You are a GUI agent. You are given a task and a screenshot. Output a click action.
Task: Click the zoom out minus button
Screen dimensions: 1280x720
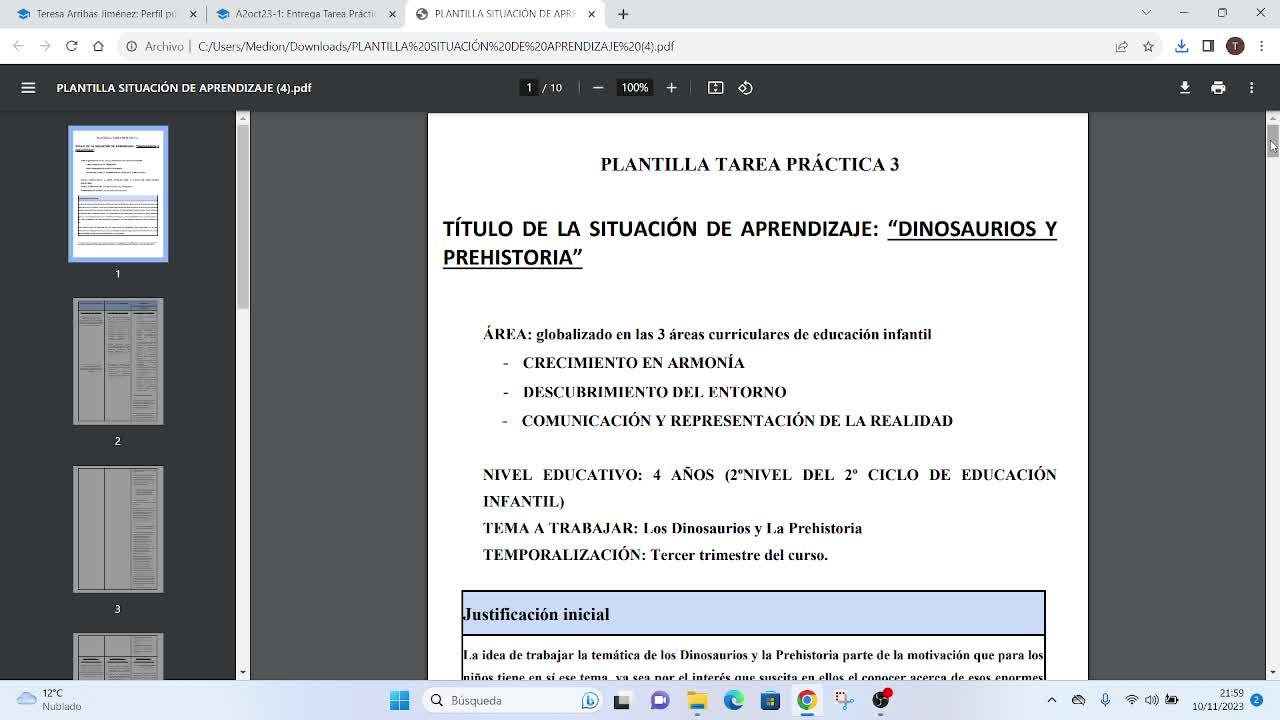click(598, 88)
